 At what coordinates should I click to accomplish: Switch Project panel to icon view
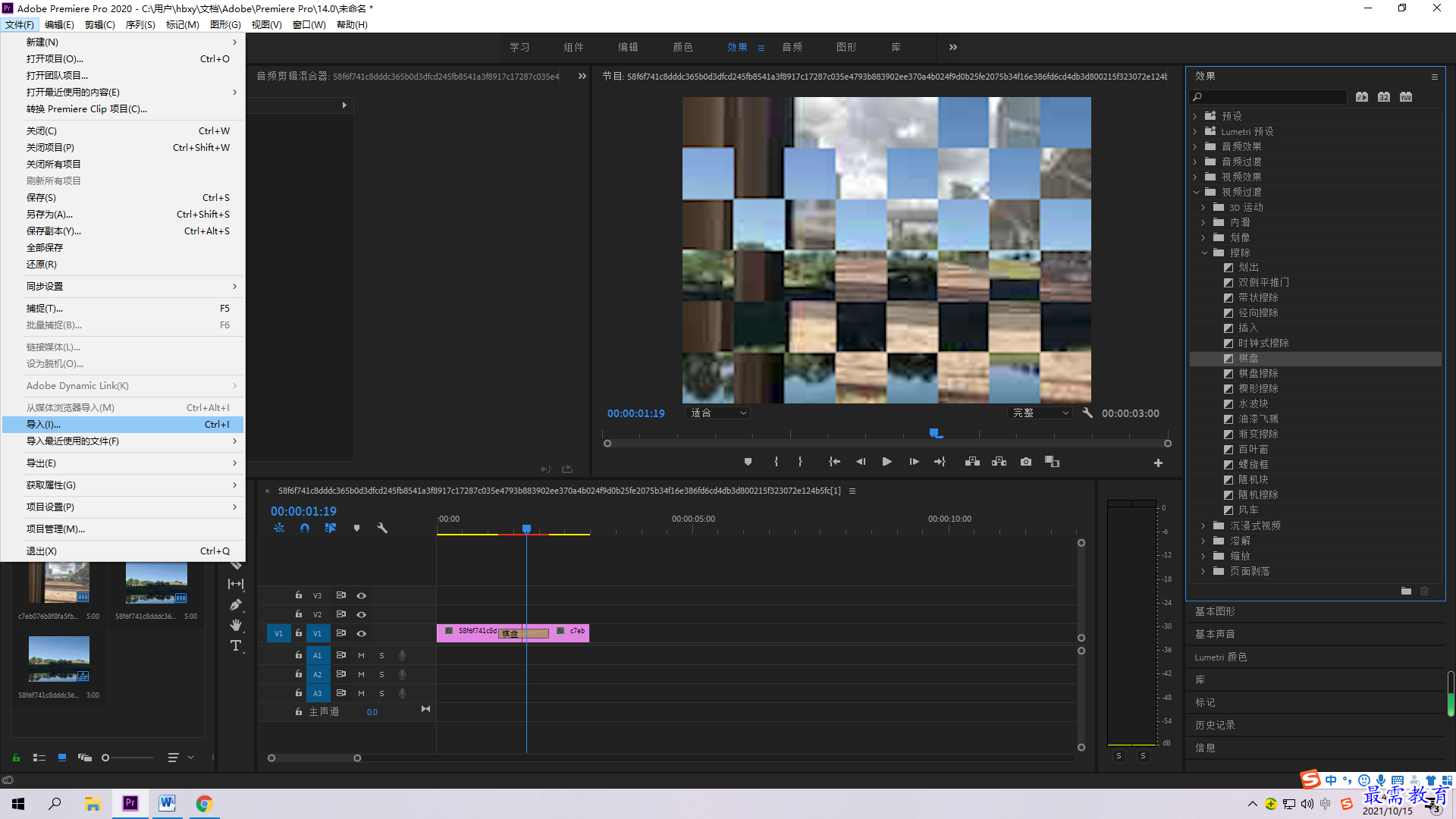[62, 758]
